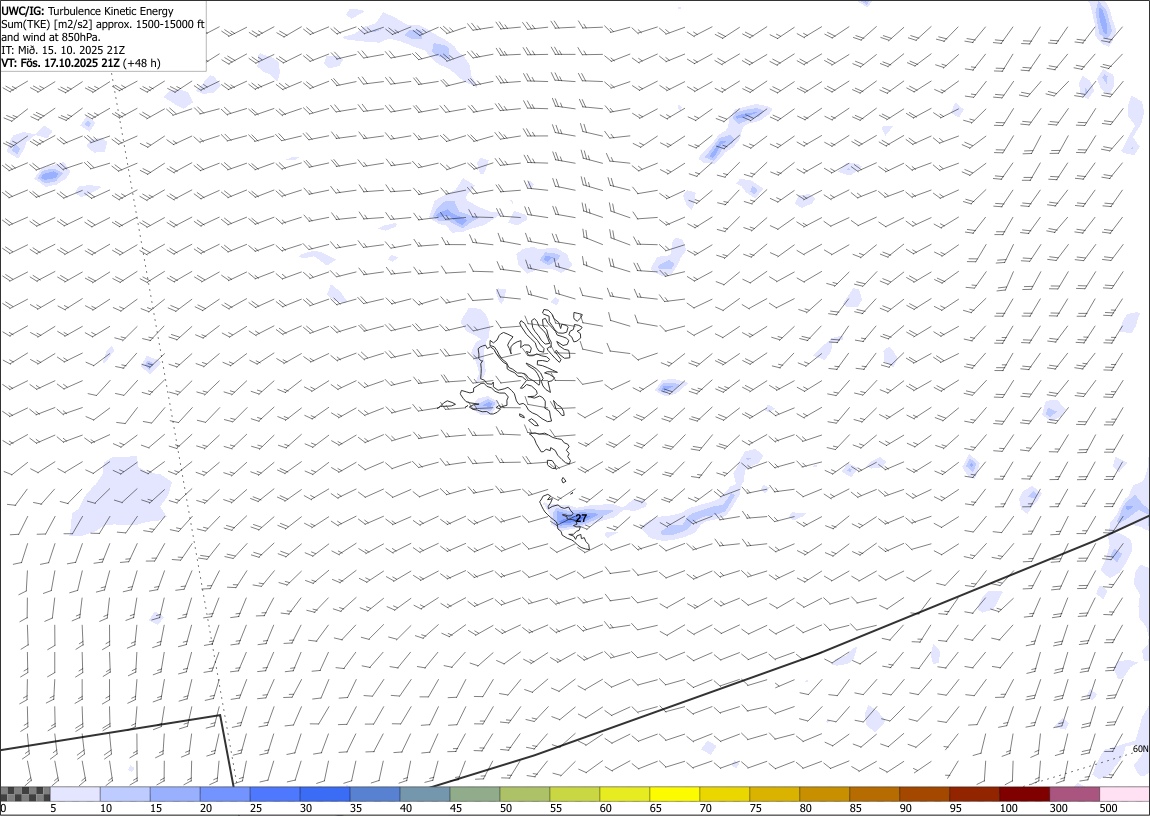
Task: Click the legend scale label '60'
Action: (x=605, y=808)
